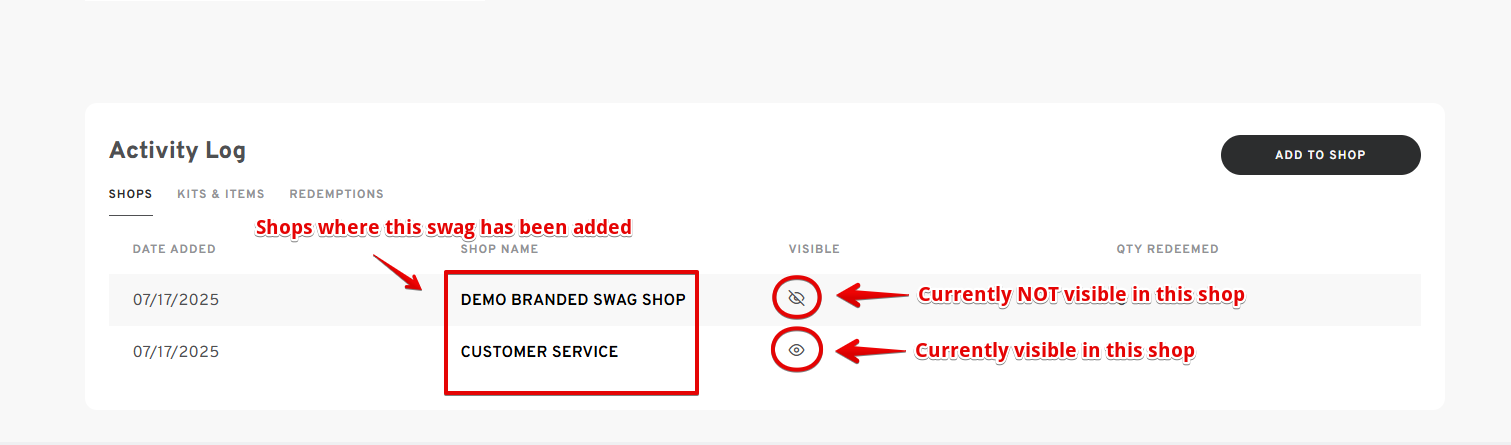Select the Shops tab
The height and width of the screenshot is (445, 1511).
[x=130, y=194]
